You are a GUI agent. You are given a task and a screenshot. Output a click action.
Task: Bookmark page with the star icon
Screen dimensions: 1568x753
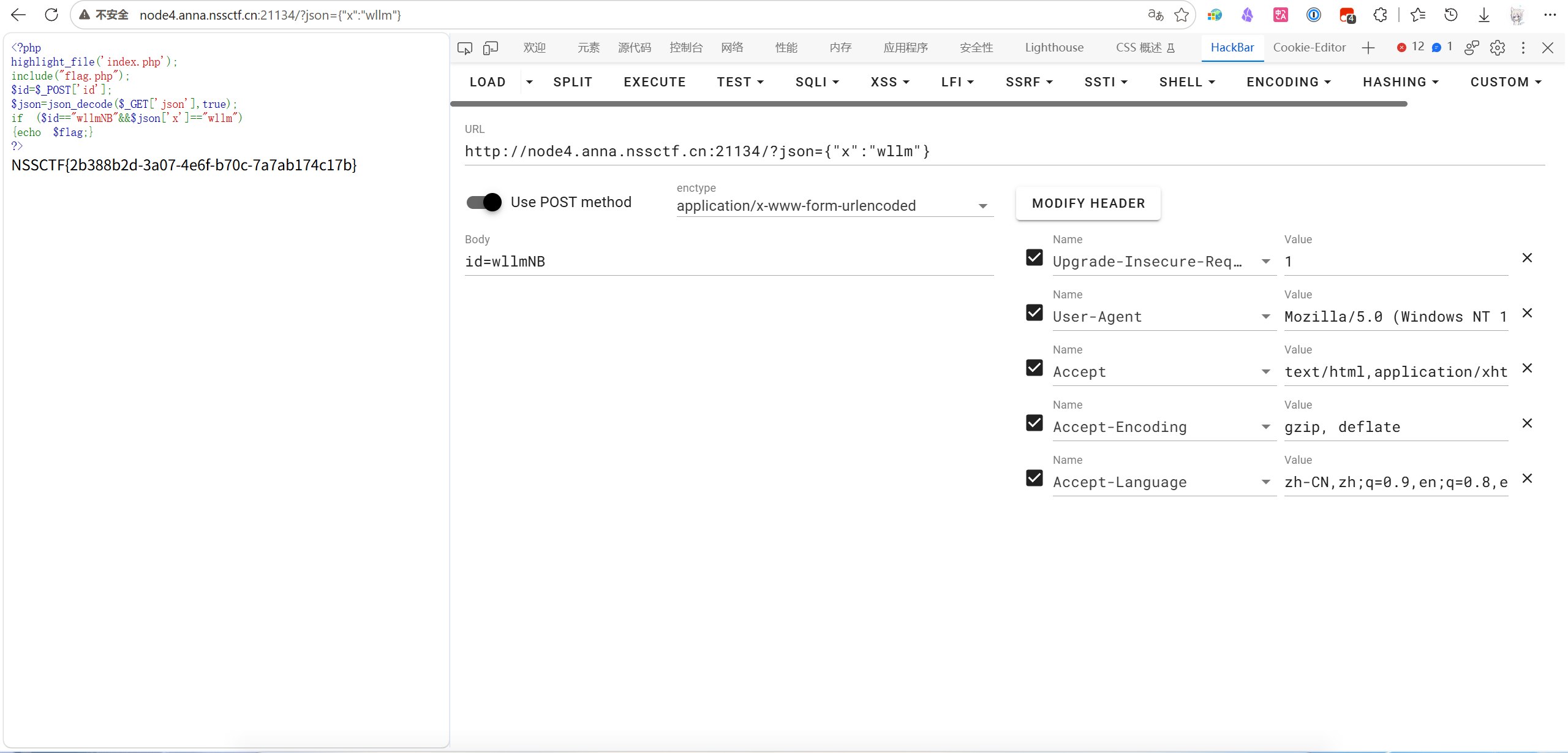pos(1182,15)
